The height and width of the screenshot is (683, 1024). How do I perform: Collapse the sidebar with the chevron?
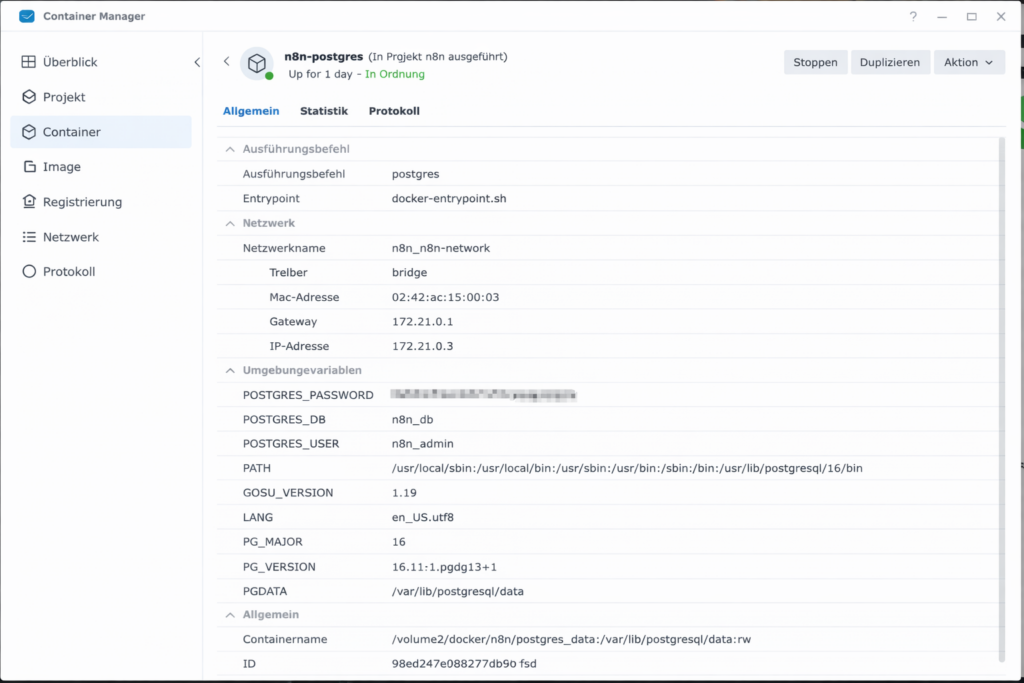[x=197, y=62]
